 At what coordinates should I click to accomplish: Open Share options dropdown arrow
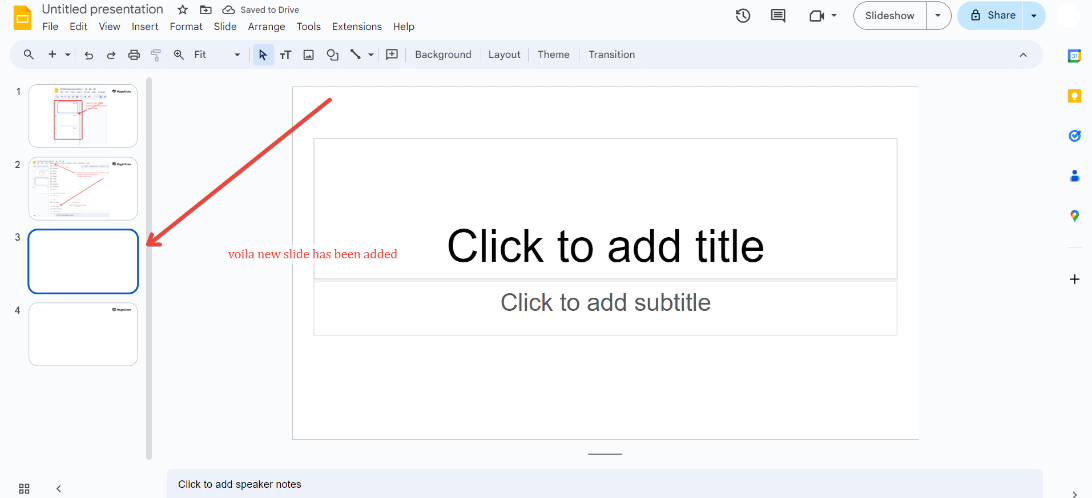point(1034,15)
